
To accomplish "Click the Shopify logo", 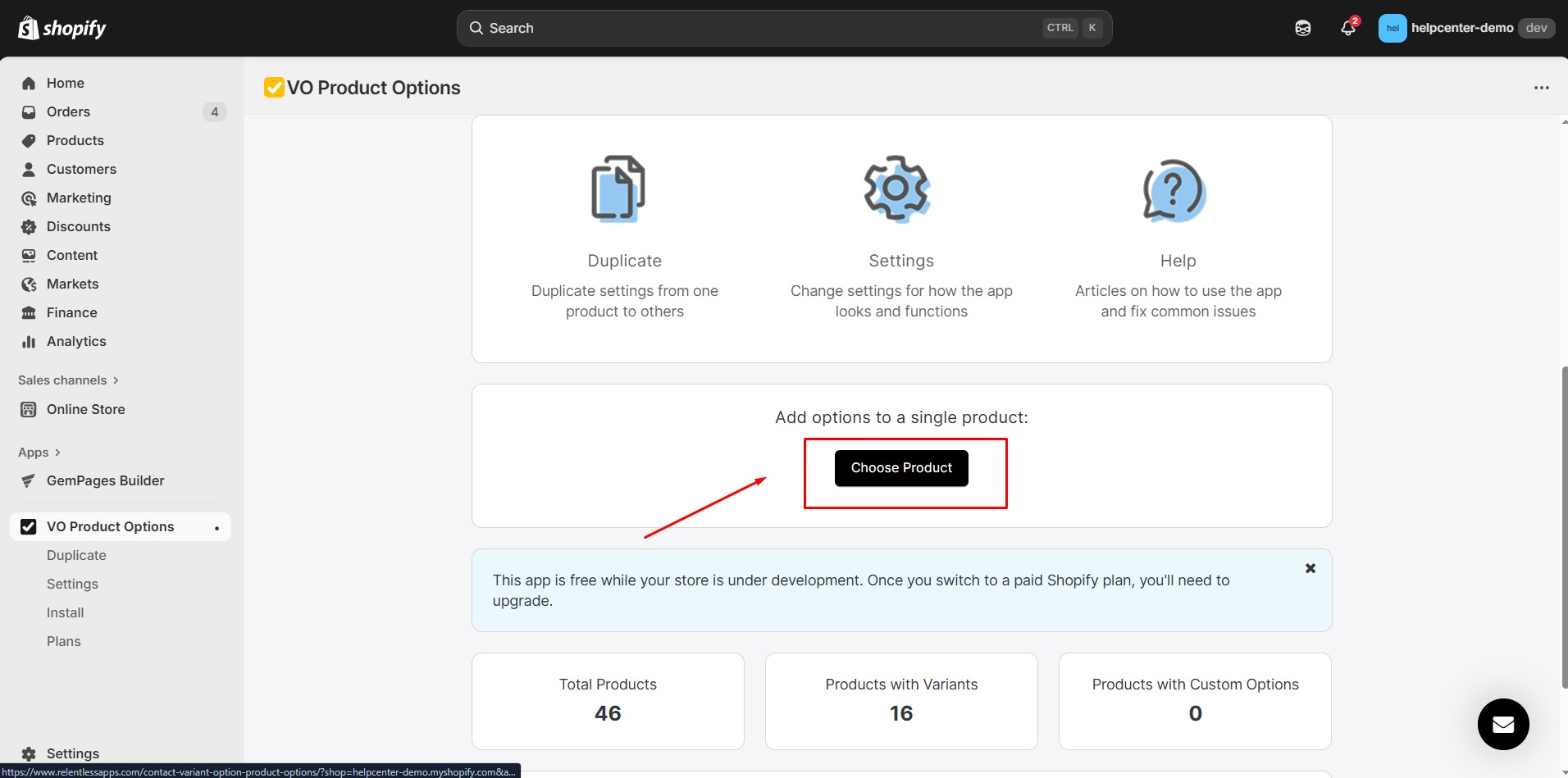I will 62,29.
